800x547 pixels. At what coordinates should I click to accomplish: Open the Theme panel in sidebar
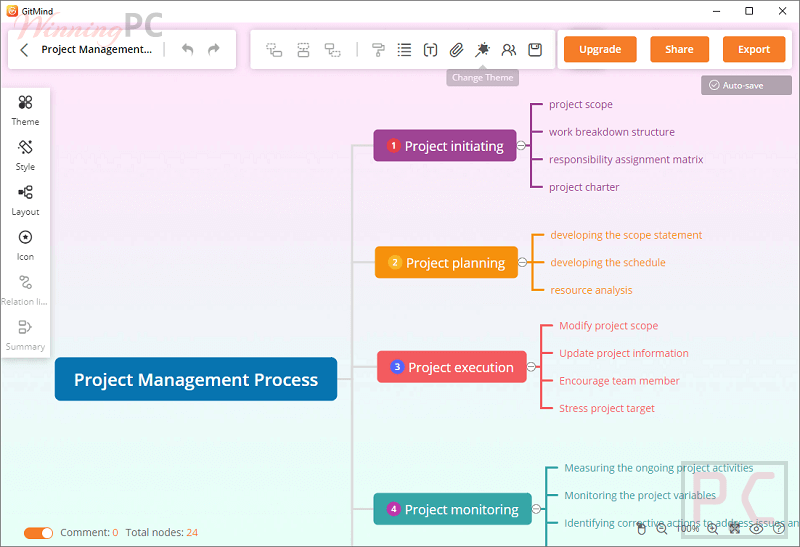[x=25, y=109]
